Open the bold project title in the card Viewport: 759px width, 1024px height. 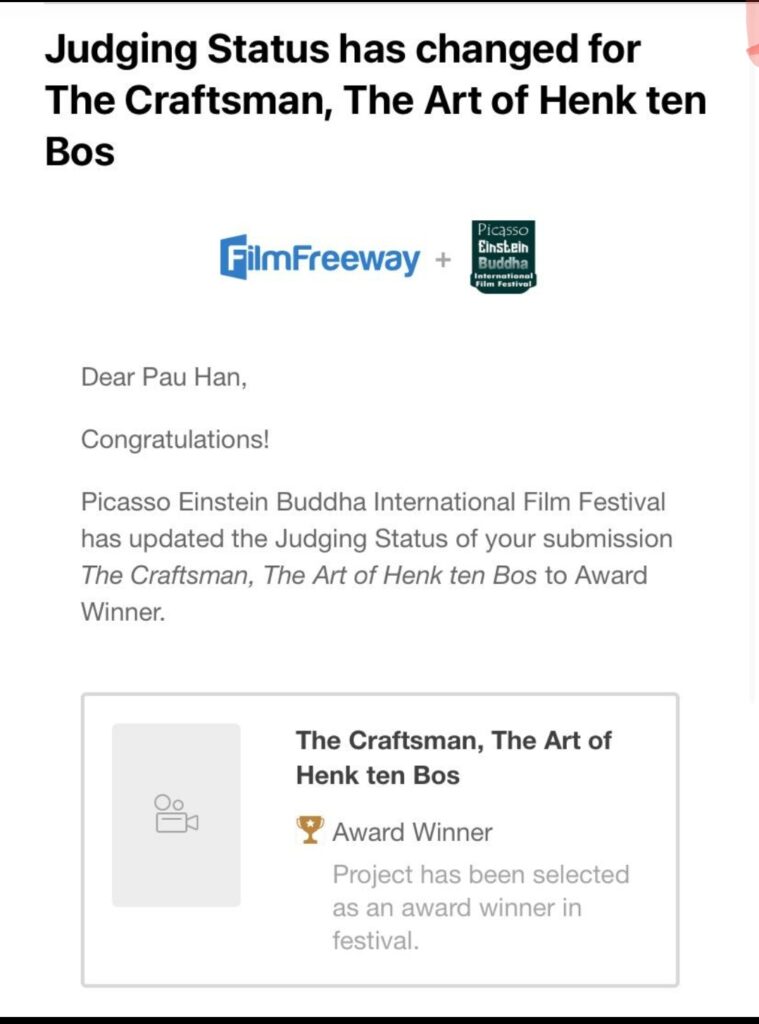(453, 757)
